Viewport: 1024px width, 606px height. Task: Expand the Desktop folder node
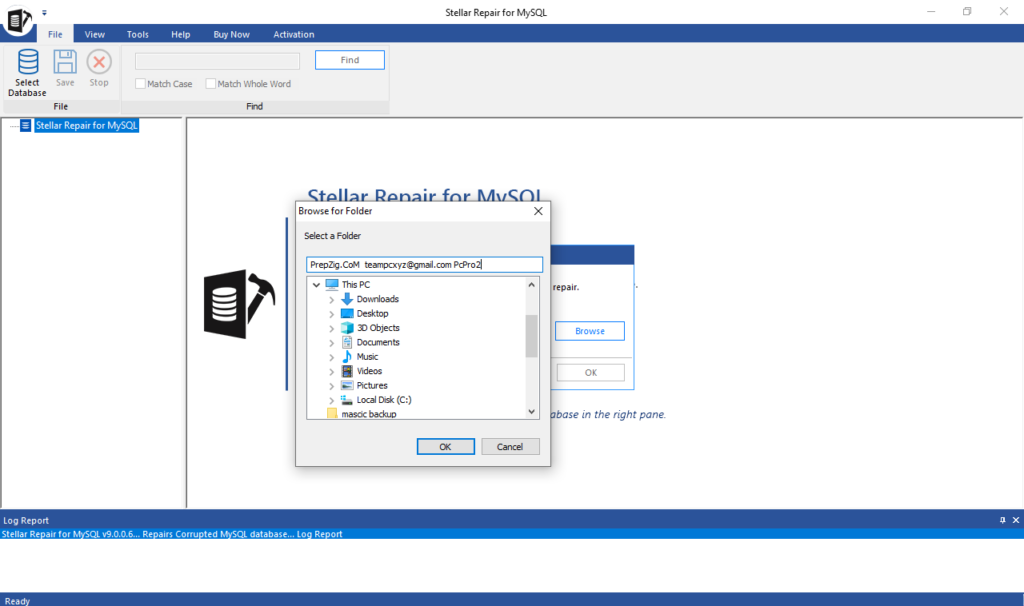point(332,314)
